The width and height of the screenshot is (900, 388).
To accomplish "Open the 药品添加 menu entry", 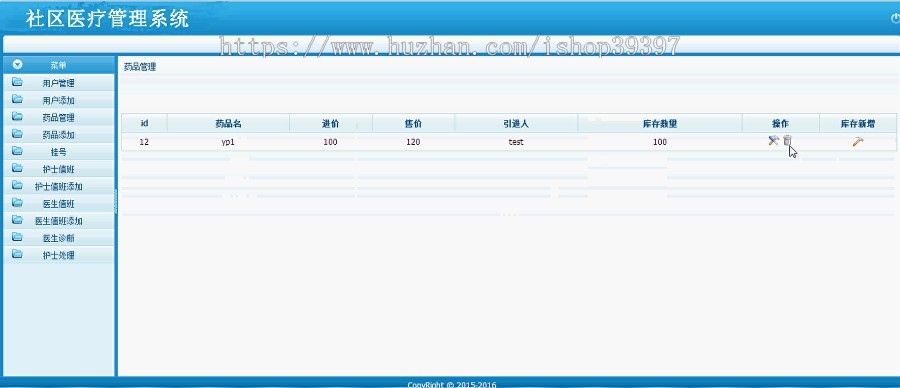I will click(59, 135).
